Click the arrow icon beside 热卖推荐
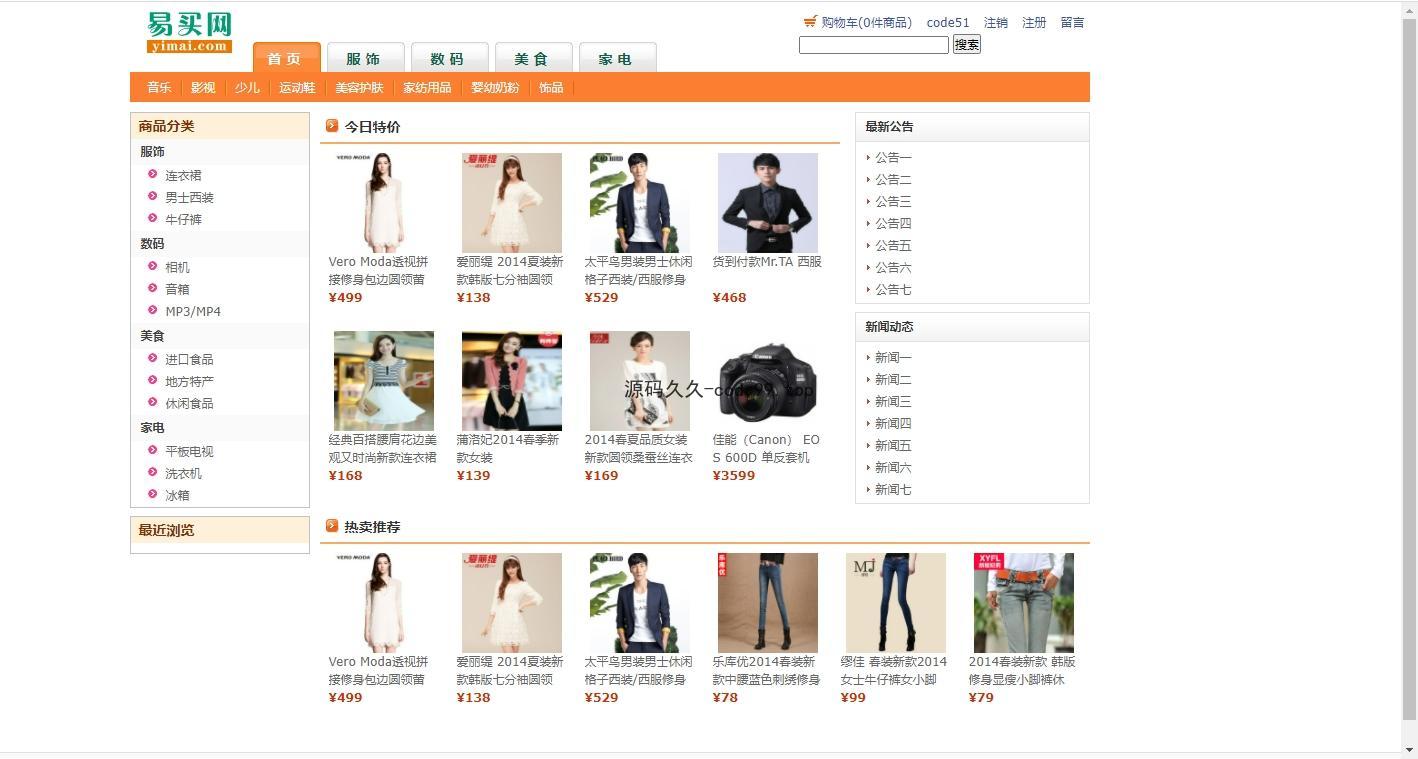The width and height of the screenshot is (1418, 759). point(332,525)
